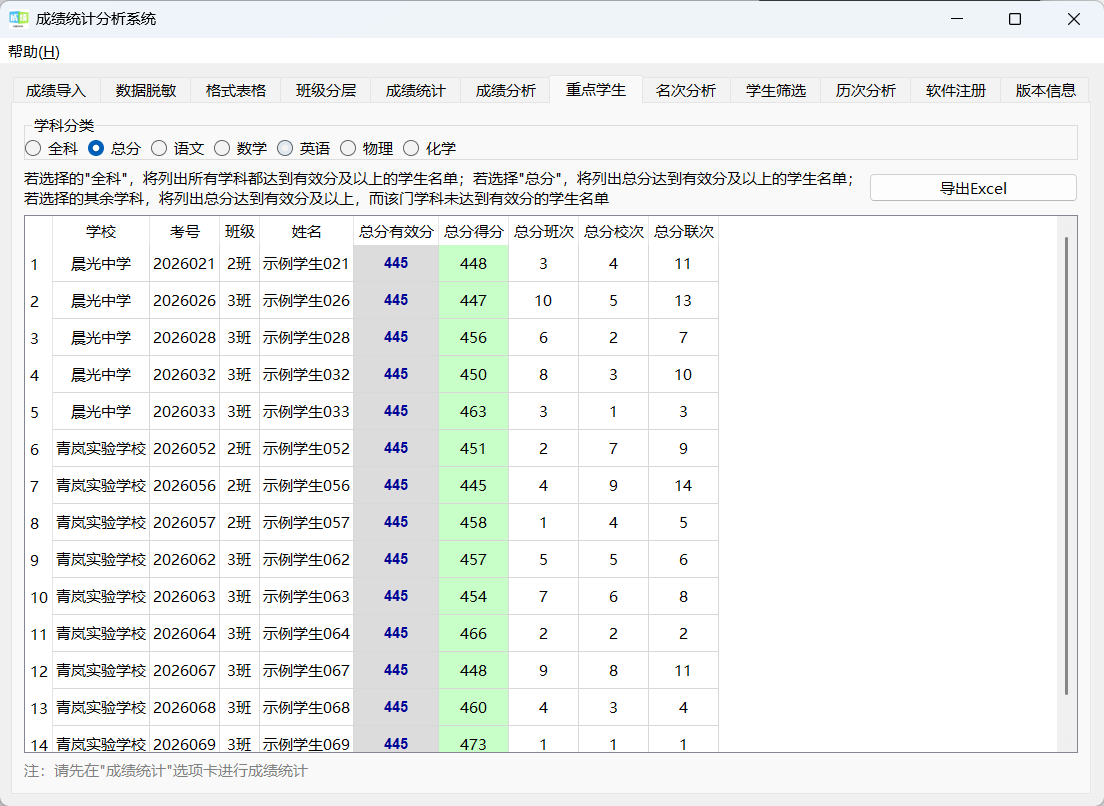The width and height of the screenshot is (1104, 806).
Task: Click the 总分有效分 column header
Action: point(396,232)
